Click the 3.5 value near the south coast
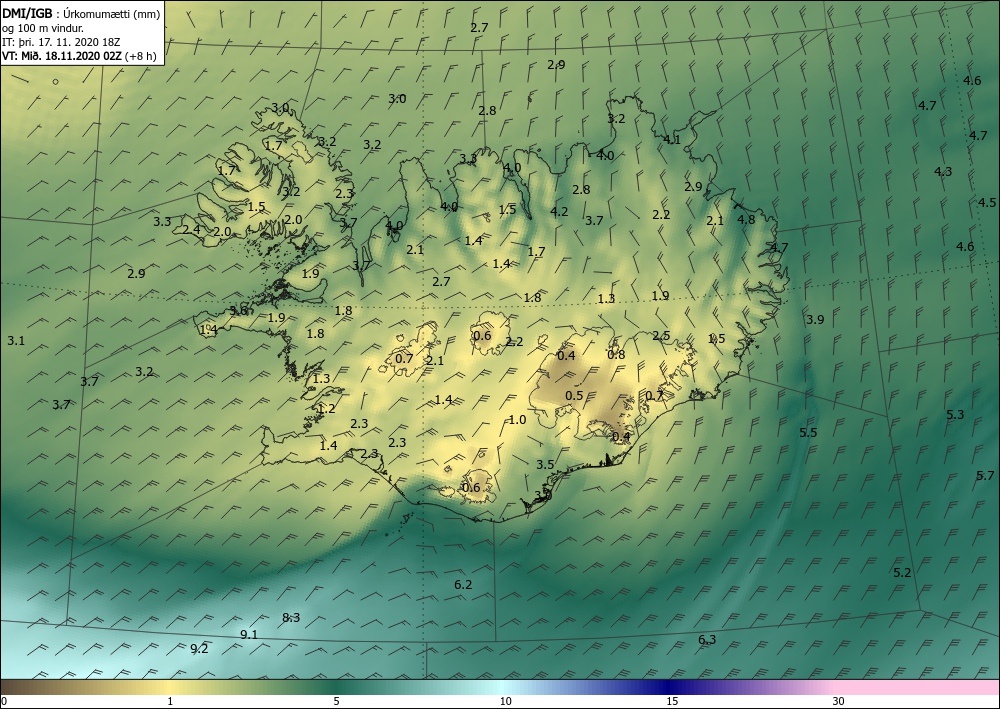 click(545, 464)
